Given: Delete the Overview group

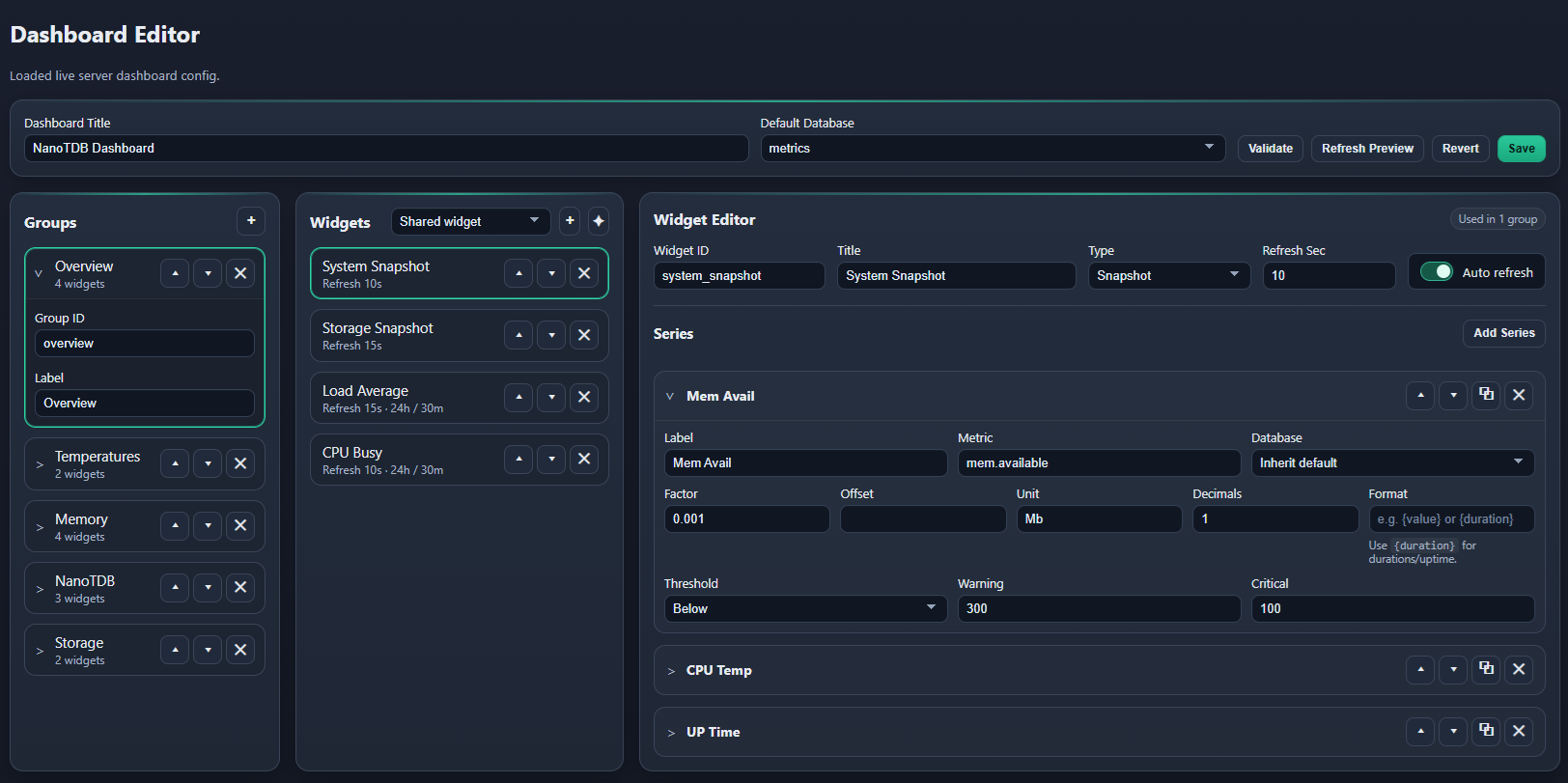Looking at the screenshot, I should pyautogui.click(x=240, y=273).
